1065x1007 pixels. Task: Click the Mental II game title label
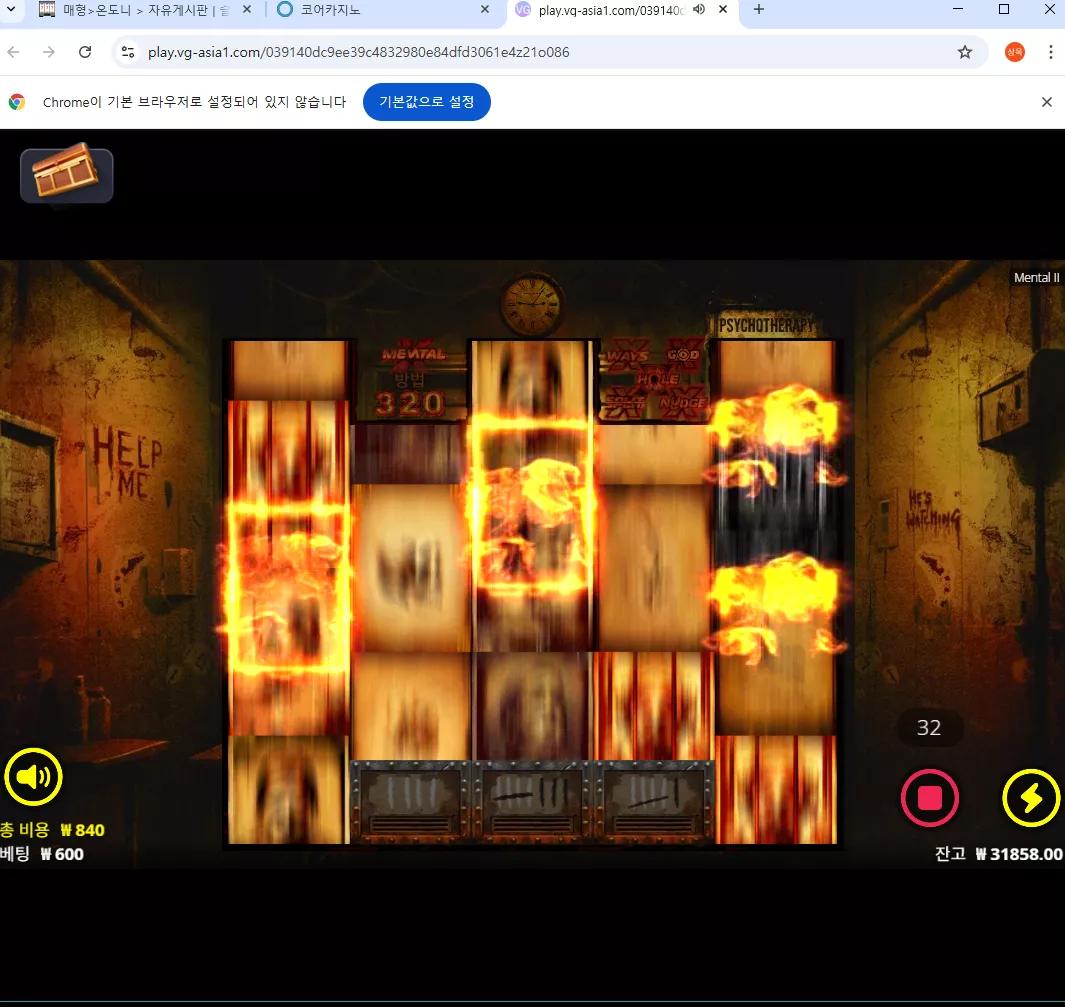click(1036, 277)
